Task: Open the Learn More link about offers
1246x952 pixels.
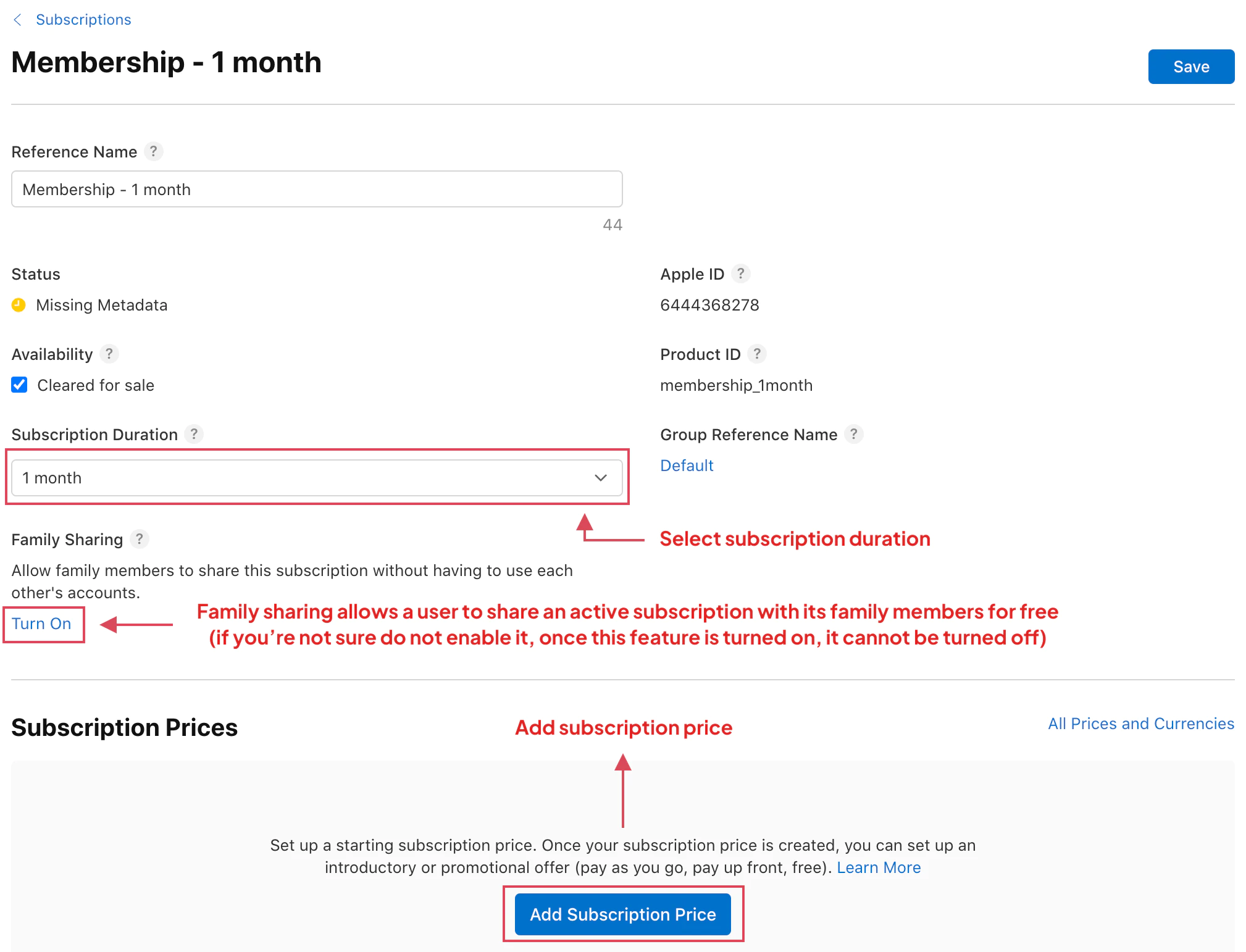Action: (x=878, y=867)
